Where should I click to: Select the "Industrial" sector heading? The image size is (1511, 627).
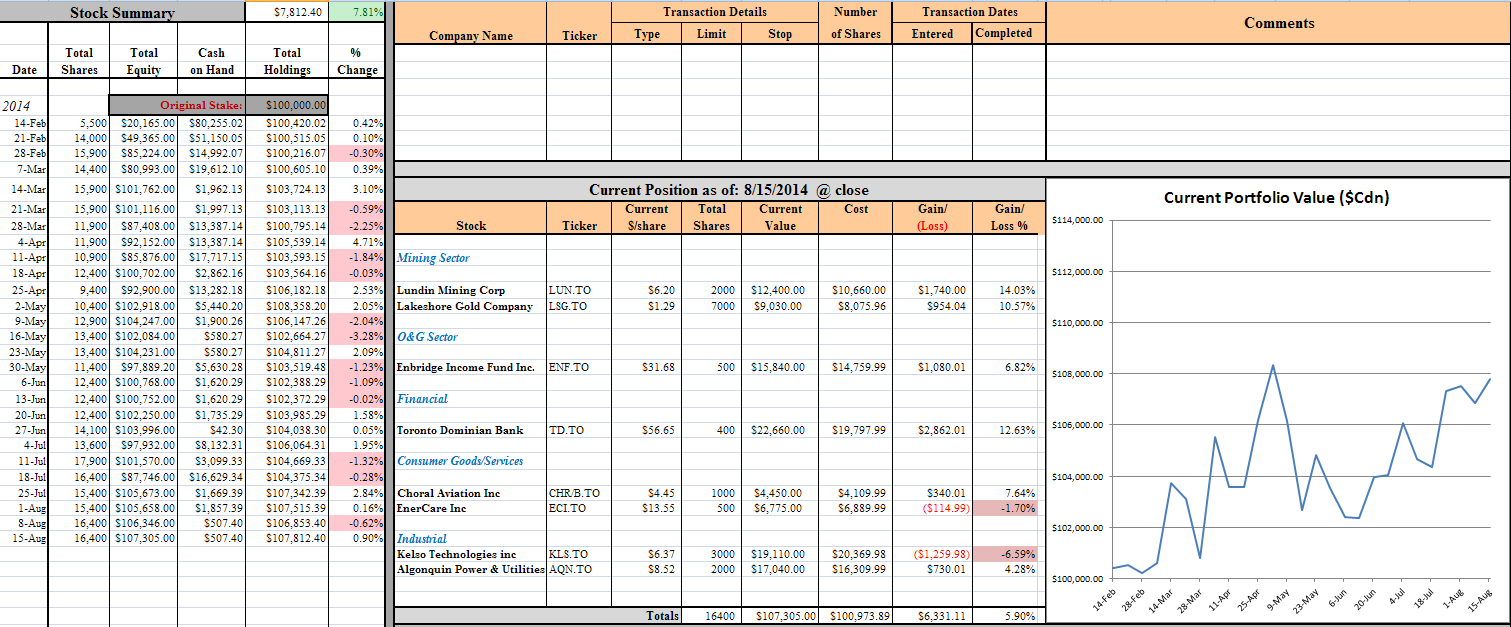422,539
